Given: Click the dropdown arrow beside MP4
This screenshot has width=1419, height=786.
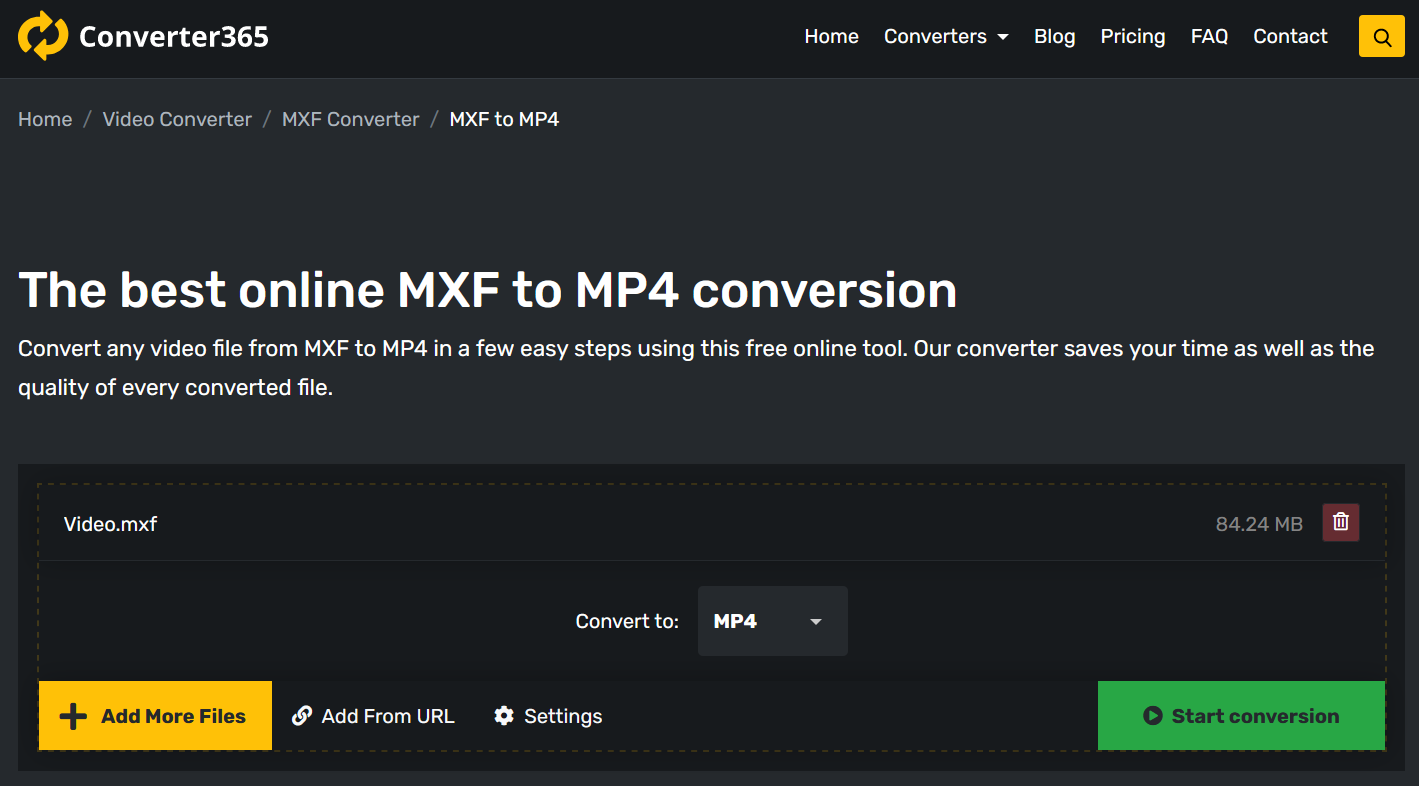Looking at the screenshot, I should pos(816,622).
